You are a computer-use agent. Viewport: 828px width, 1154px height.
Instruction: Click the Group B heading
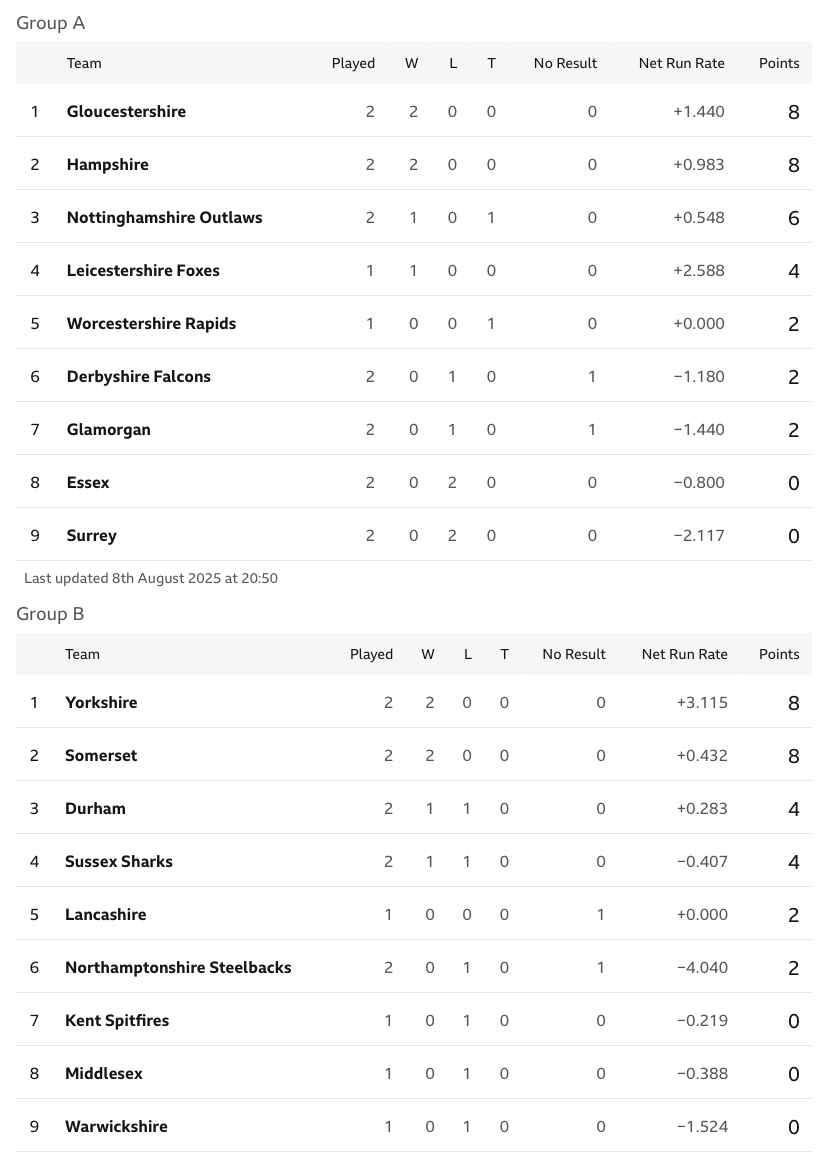tap(50, 614)
